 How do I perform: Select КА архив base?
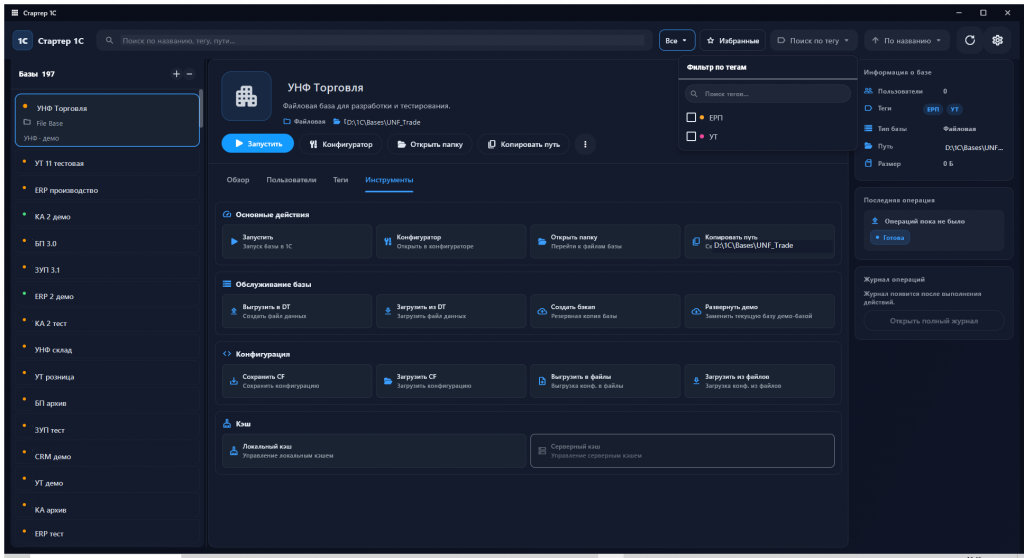108,510
